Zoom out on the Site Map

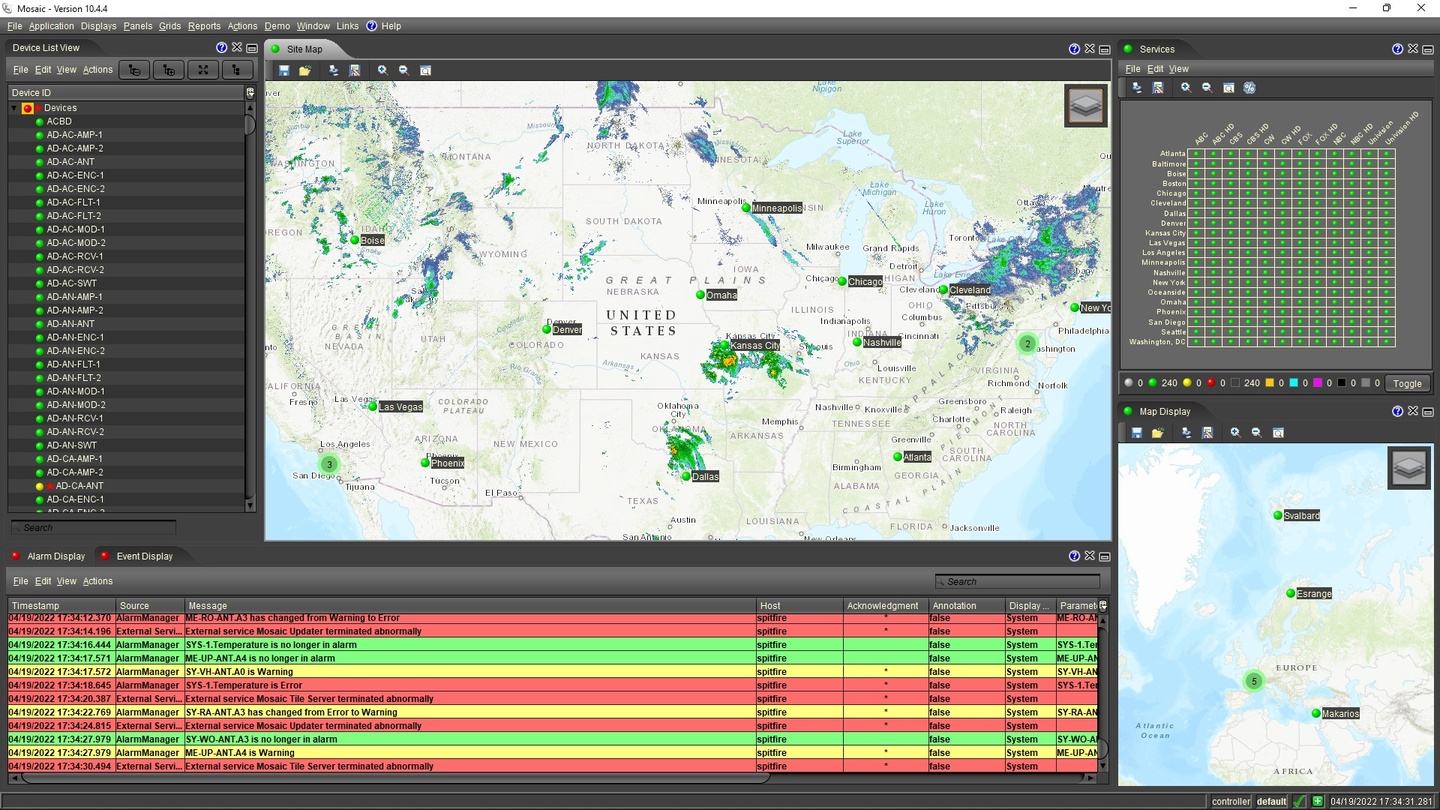tap(404, 70)
